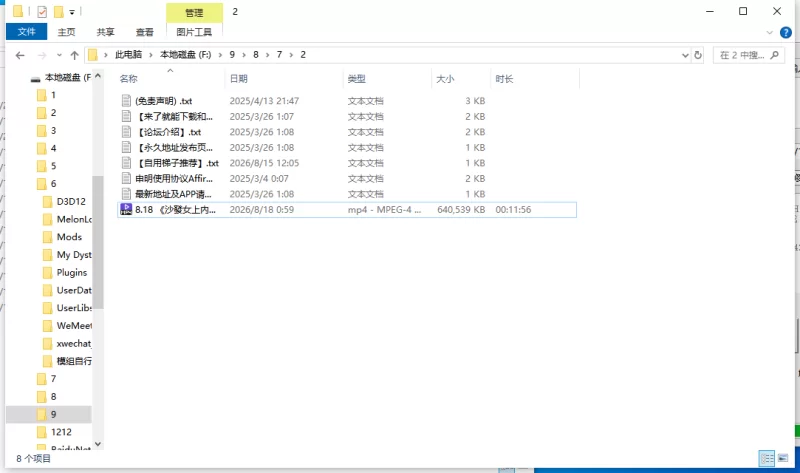Refresh the current folder
Image resolution: width=800 pixels, height=473 pixels.
click(698, 55)
